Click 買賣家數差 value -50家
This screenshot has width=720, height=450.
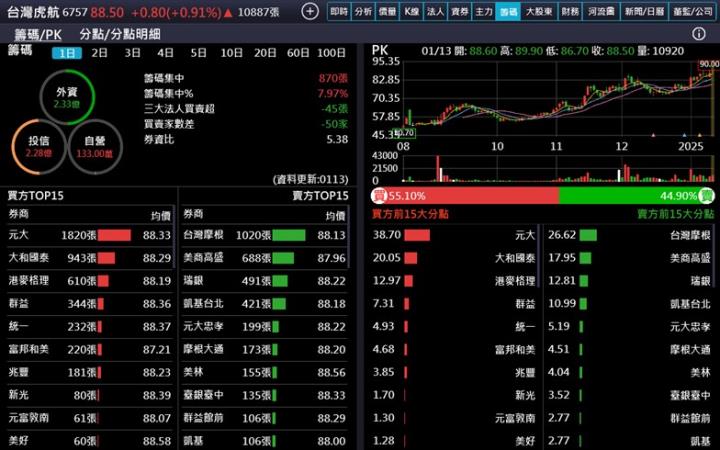(335, 124)
